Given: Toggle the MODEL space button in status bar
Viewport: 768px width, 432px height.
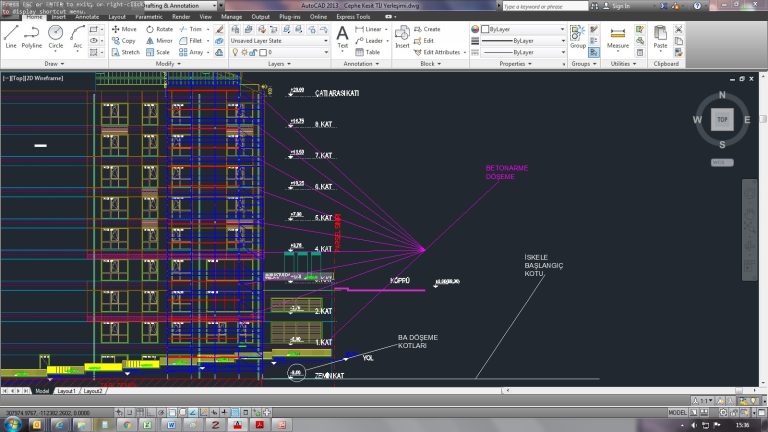Looking at the screenshot, I should tap(677, 412).
